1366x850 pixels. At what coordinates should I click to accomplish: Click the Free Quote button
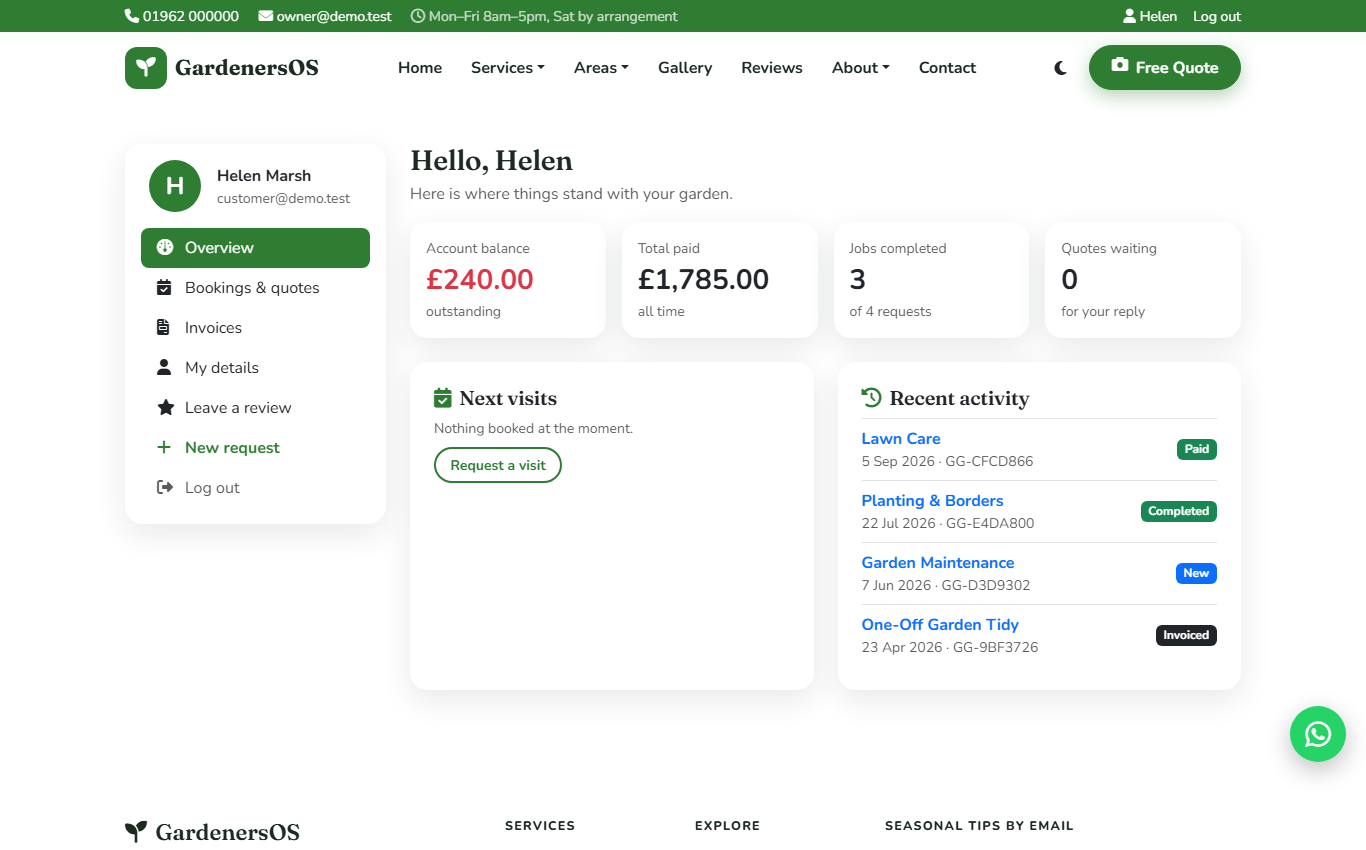coord(1165,67)
